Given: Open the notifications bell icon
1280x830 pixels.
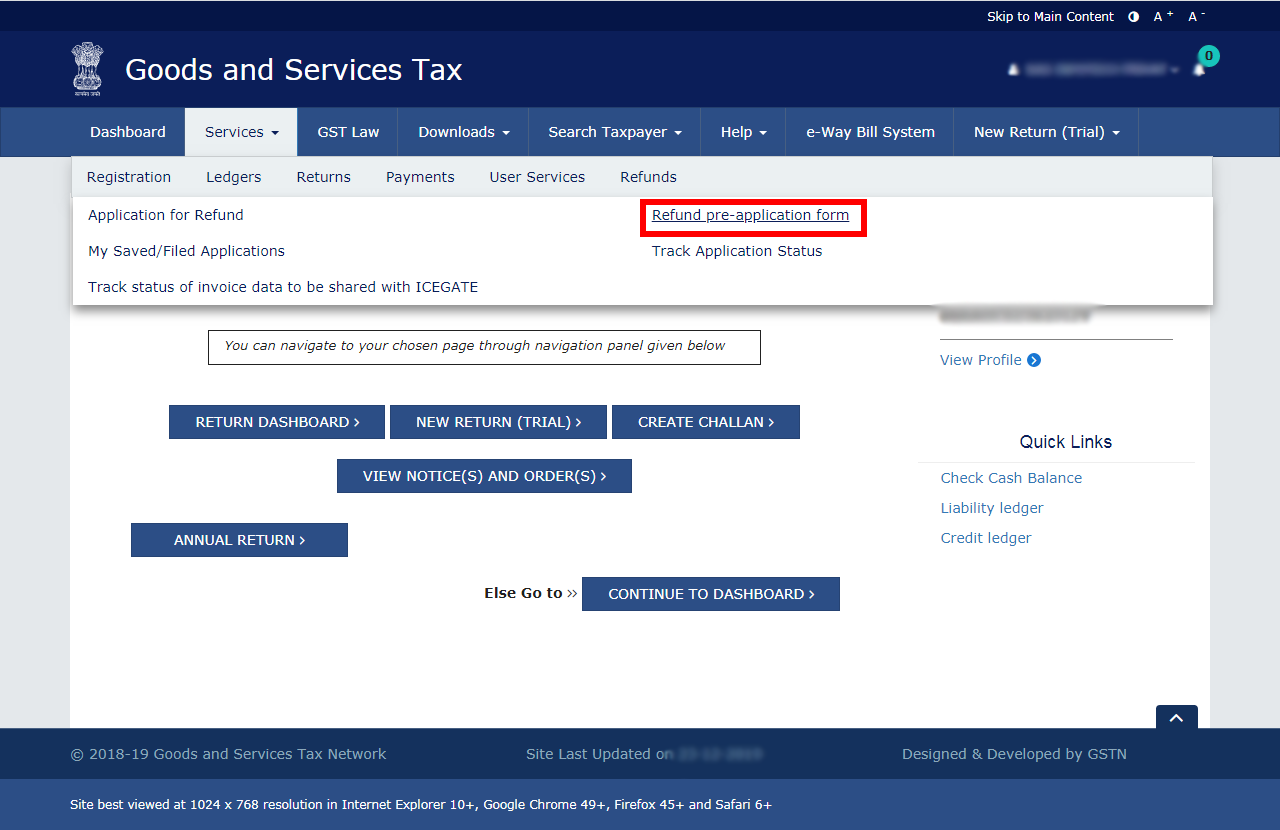Looking at the screenshot, I should (1199, 69).
